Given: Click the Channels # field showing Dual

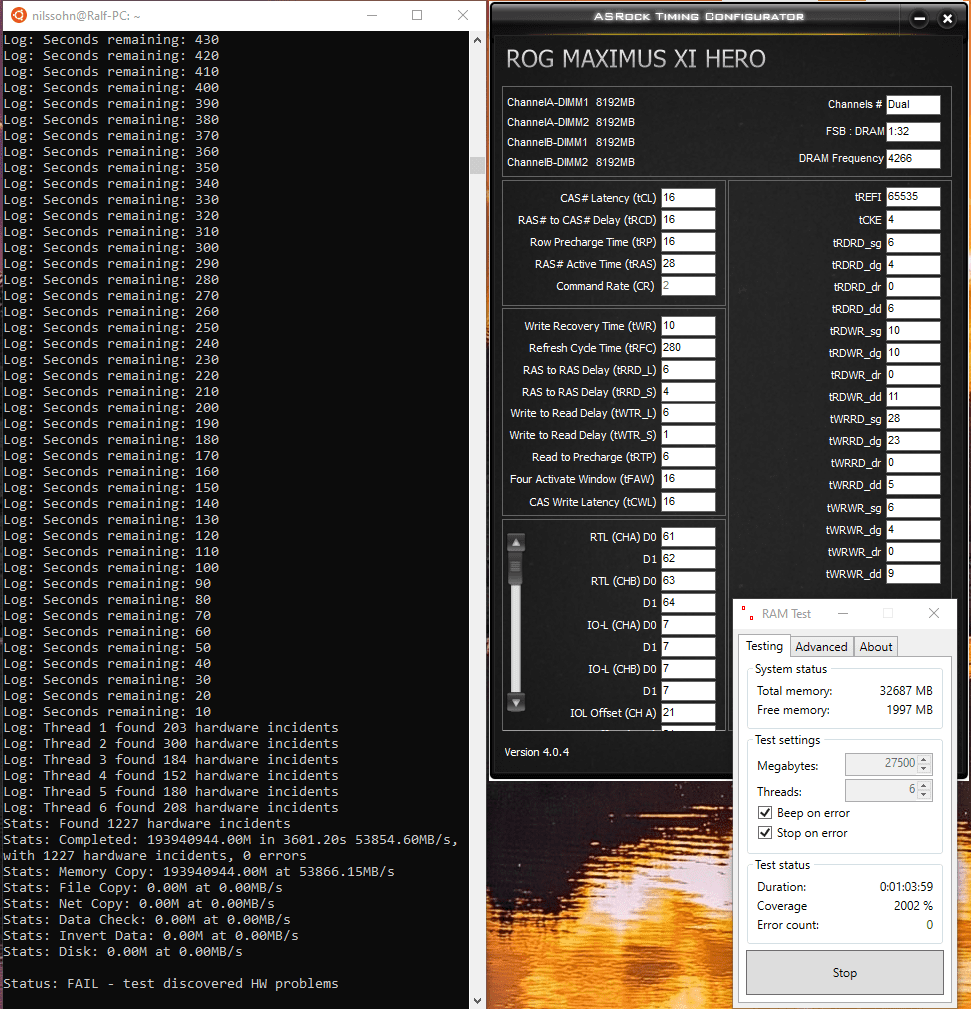Looking at the screenshot, I should [x=913, y=104].
